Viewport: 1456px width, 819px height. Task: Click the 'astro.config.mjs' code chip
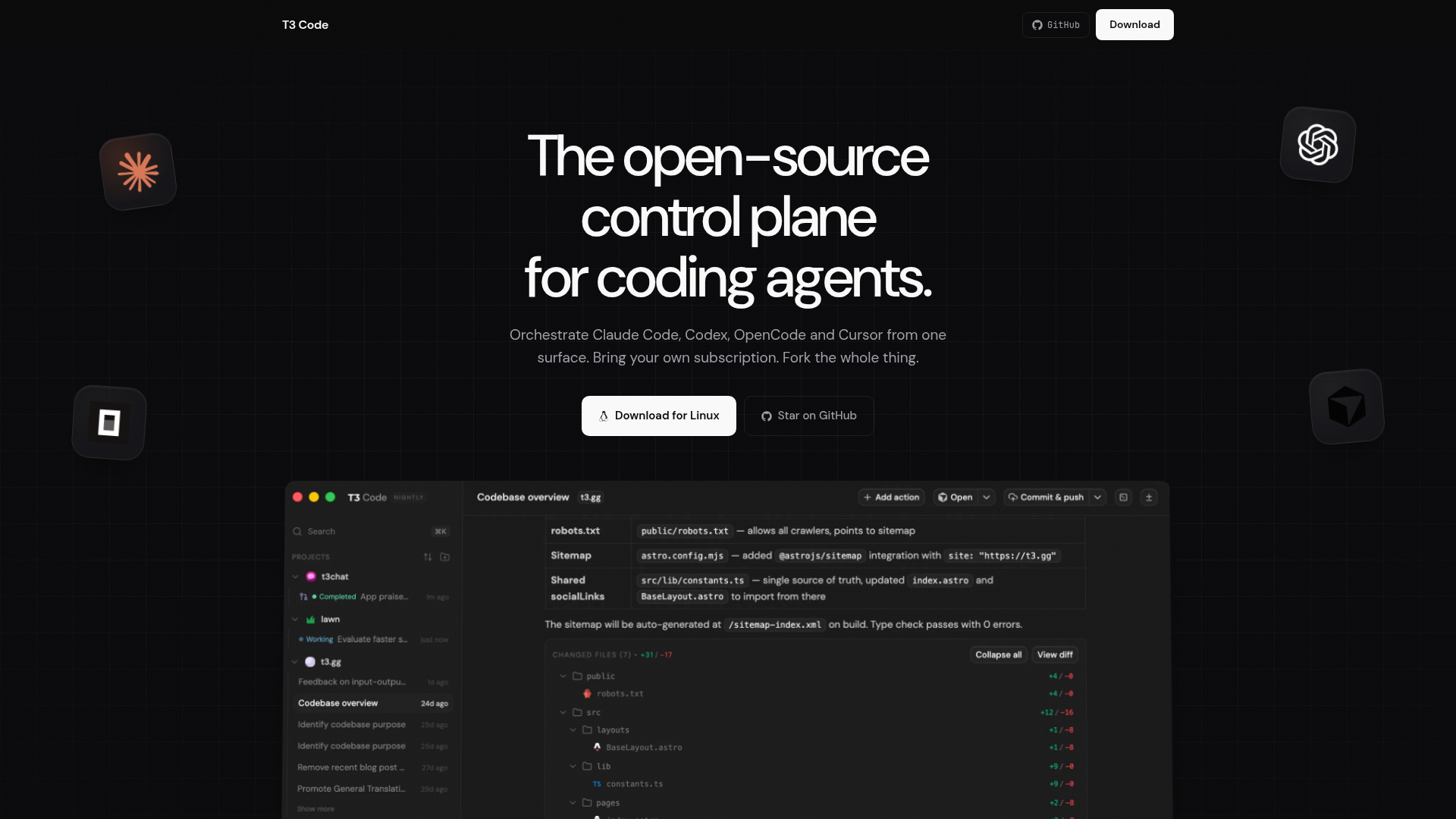(682, 556)
